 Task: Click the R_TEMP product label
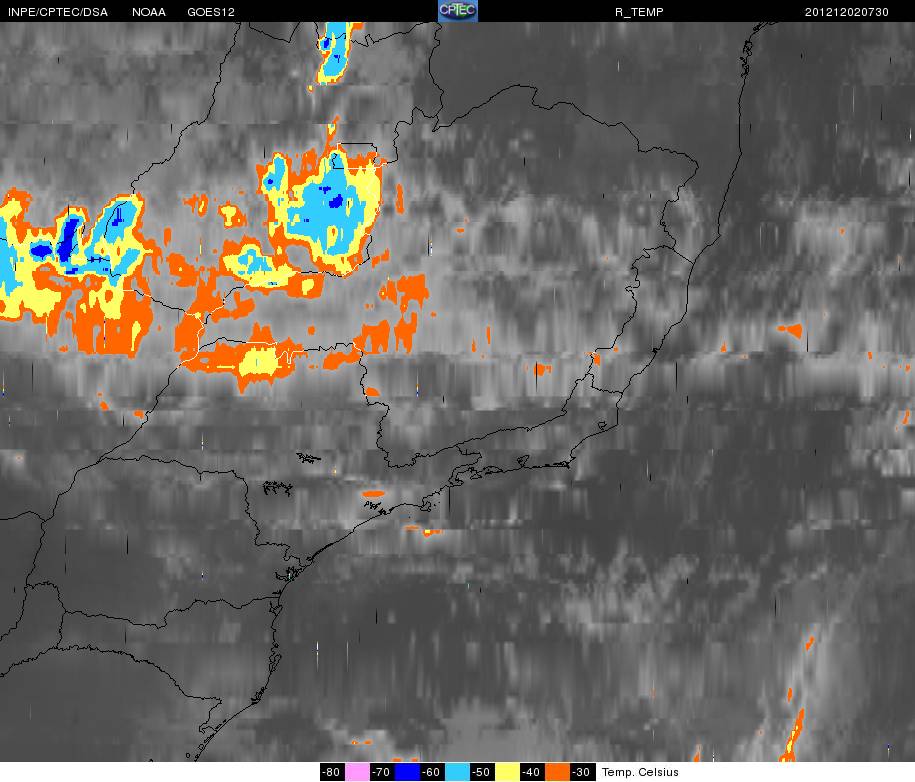point(639,12)
